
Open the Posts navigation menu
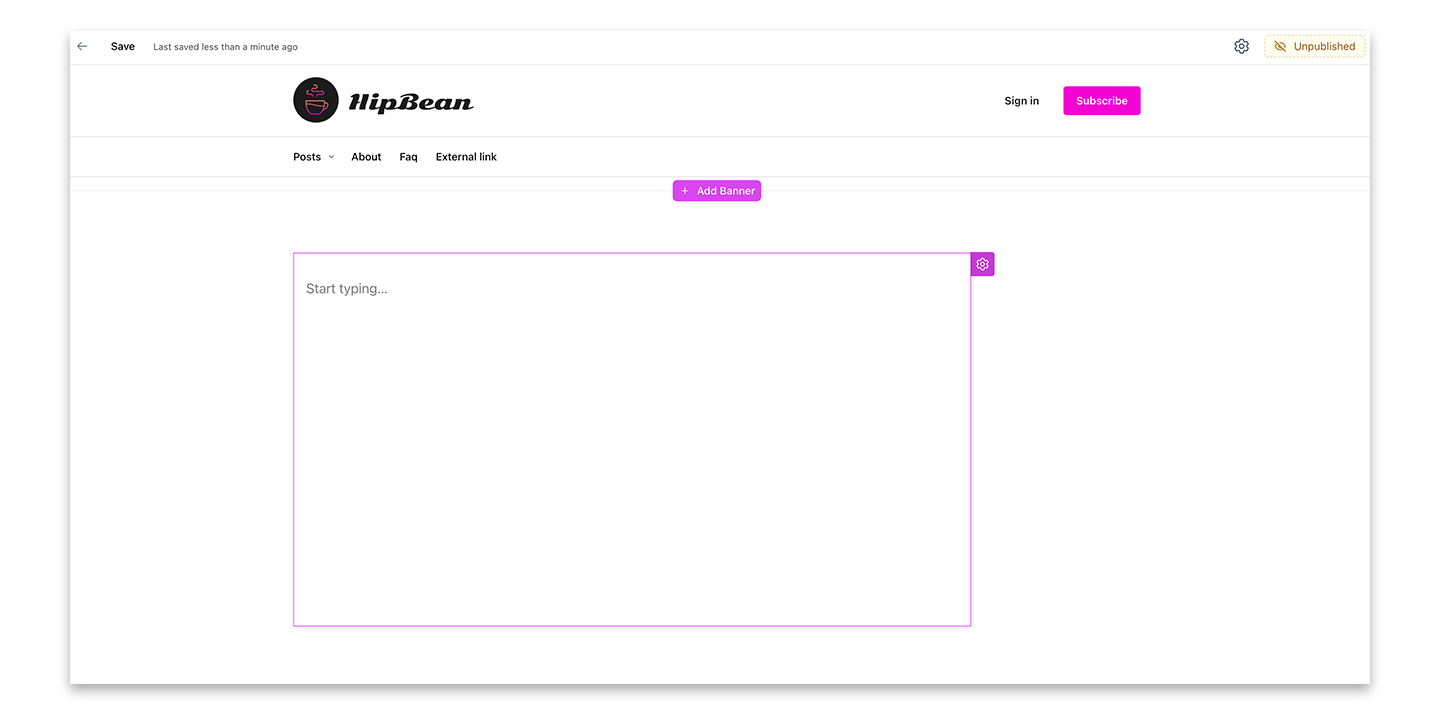[x=306, y=157]
